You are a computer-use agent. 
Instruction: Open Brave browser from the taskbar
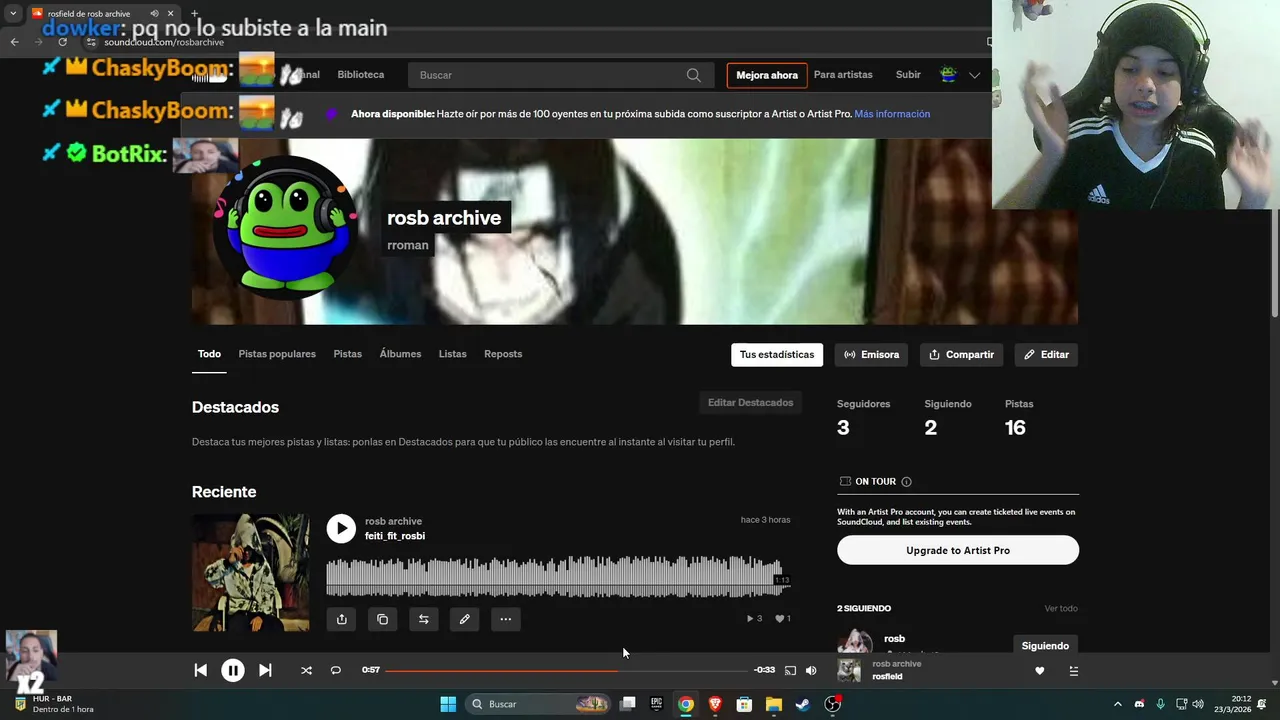715,704
